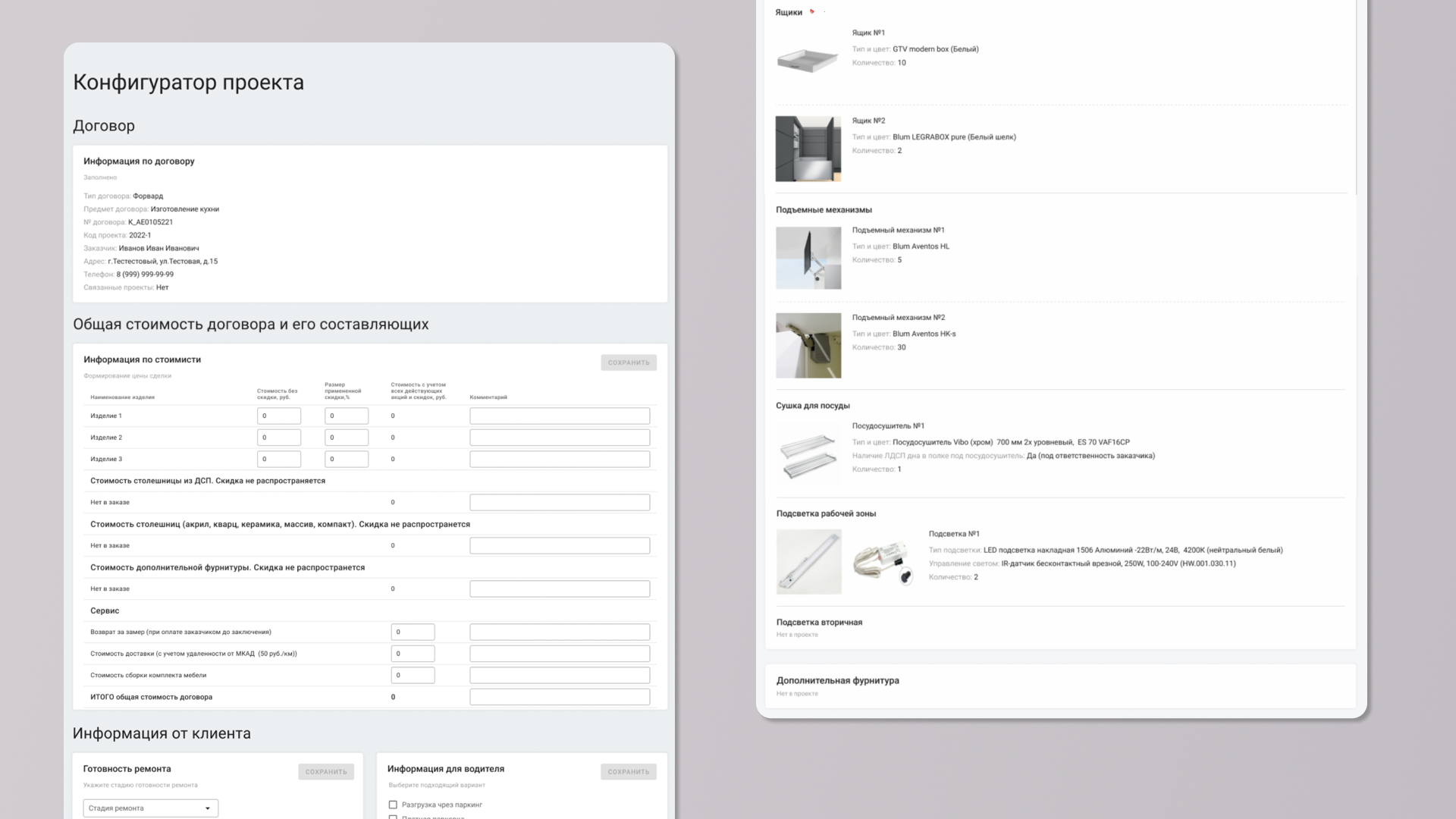The image size is (1456, 819).
Task: Click the Информация от клиента section heading
Action: coord(162,733)
